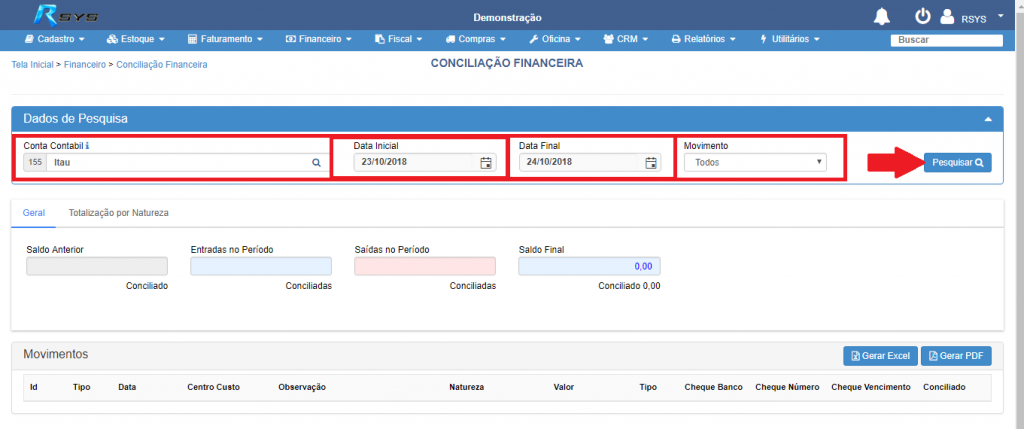Click the info icon beside Conta Contábil
The width and height of the screenshot is (1024, 429).
[87, 146]
